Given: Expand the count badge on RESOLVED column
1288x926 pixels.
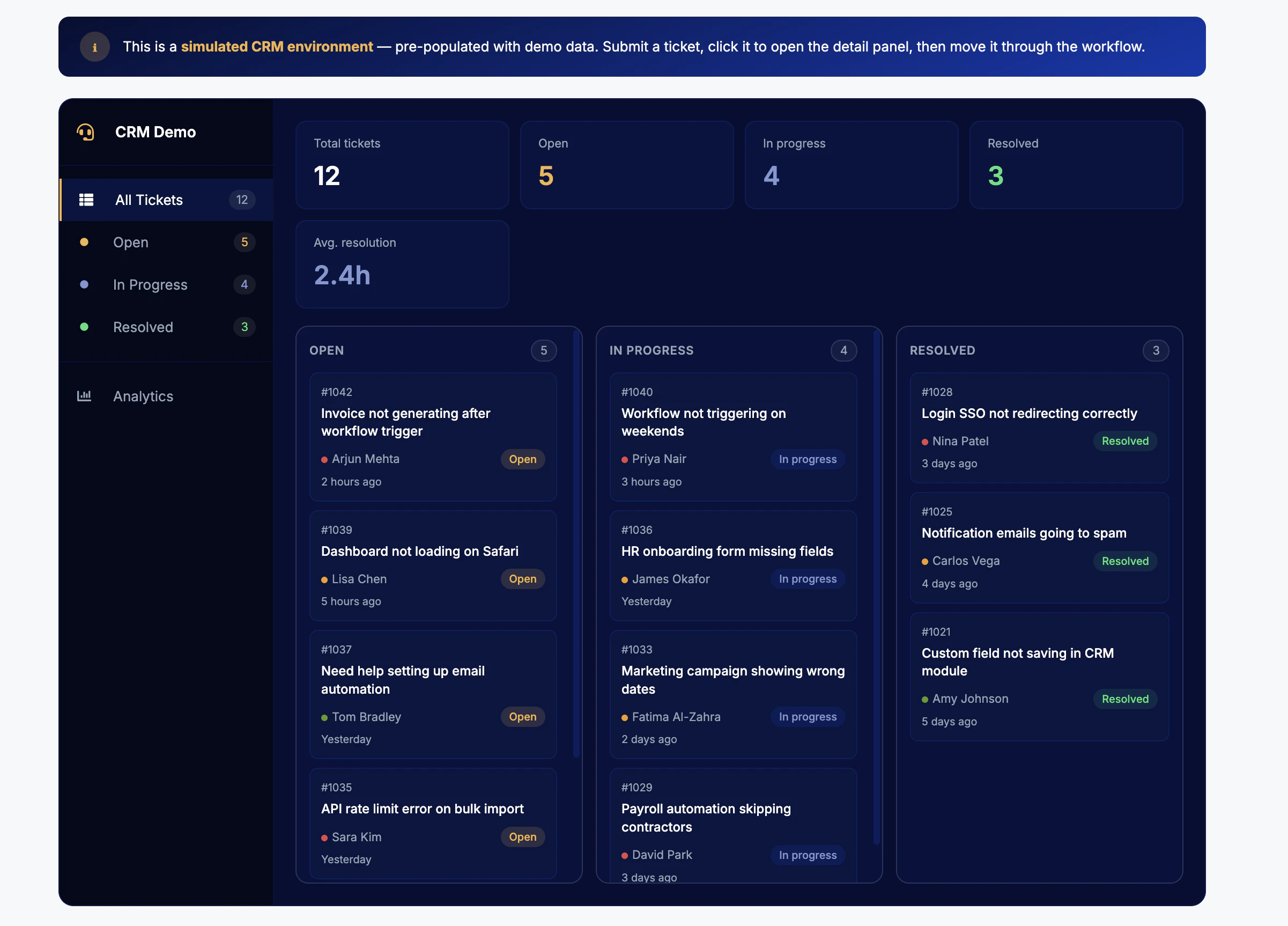Looking at the screenshot, I should pyautogui.click(x=1156, y=350).
